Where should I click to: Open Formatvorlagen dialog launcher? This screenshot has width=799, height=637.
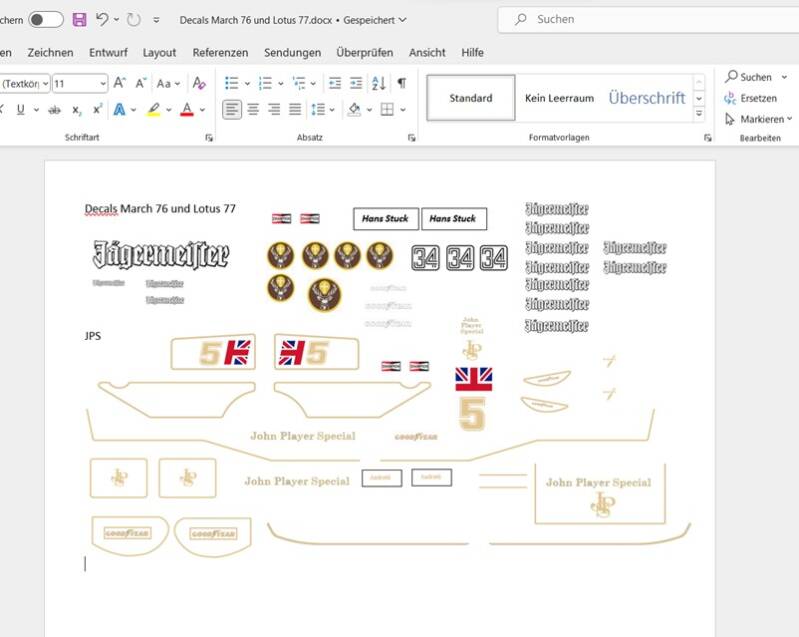coord(707,138)
